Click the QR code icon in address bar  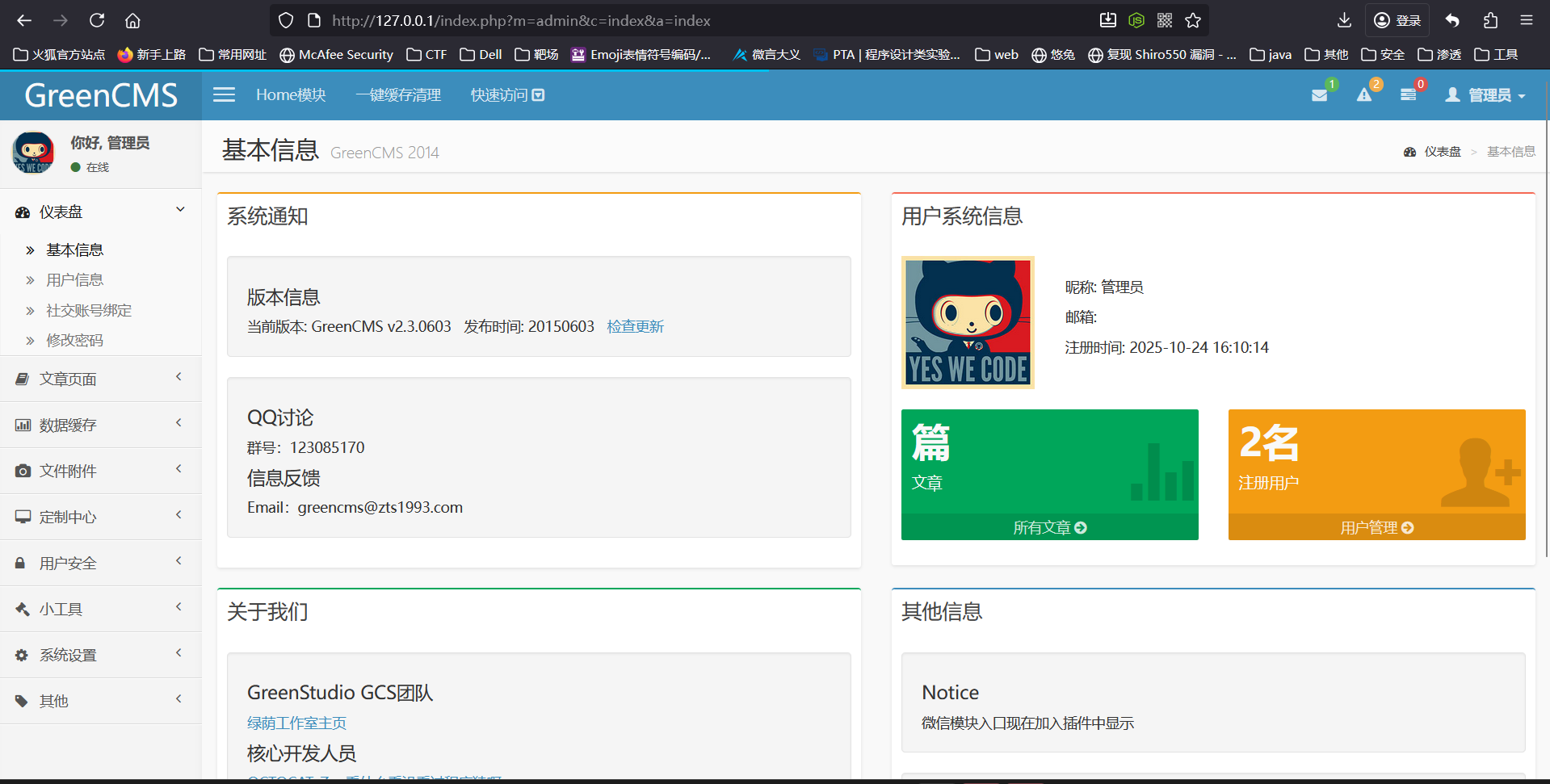[x=1165, y=20]
